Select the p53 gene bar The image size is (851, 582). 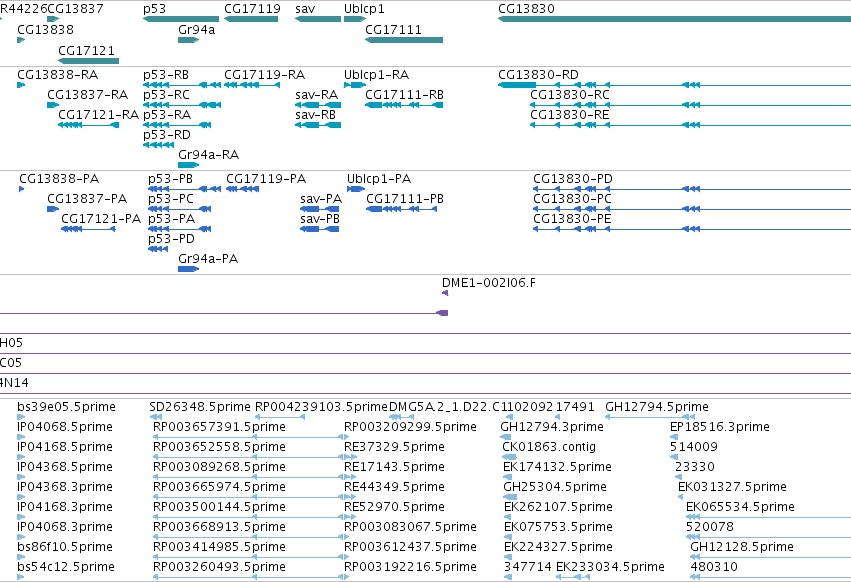[x=181, y=19]
